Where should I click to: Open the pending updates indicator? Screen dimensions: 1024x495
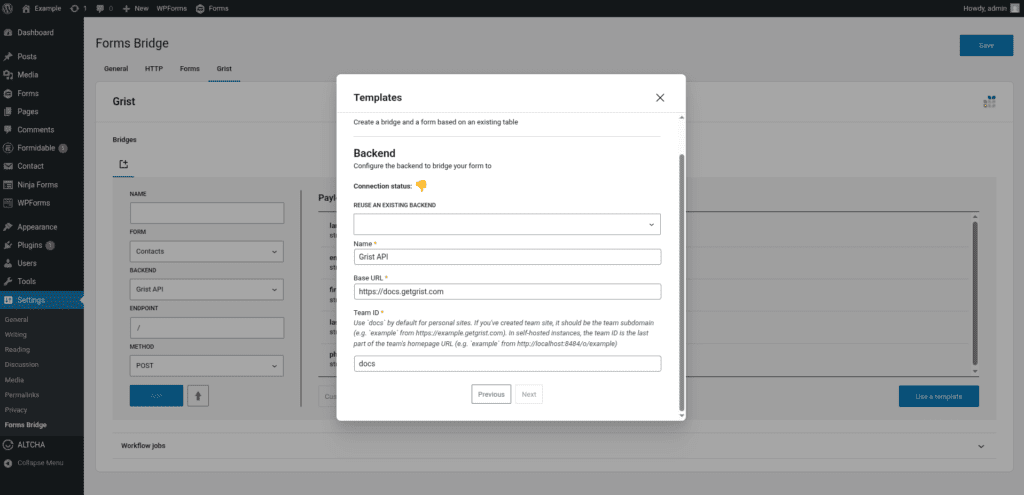(x=78, y=8)
